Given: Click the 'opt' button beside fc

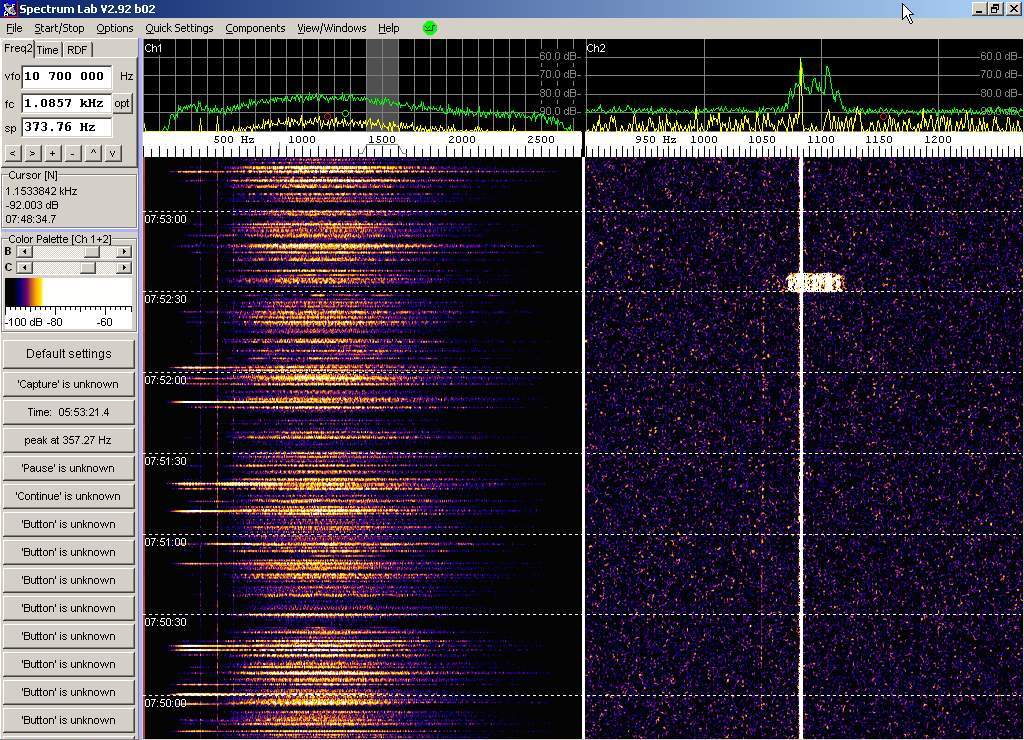Looking at the screenshot, I should pos(122,103).
